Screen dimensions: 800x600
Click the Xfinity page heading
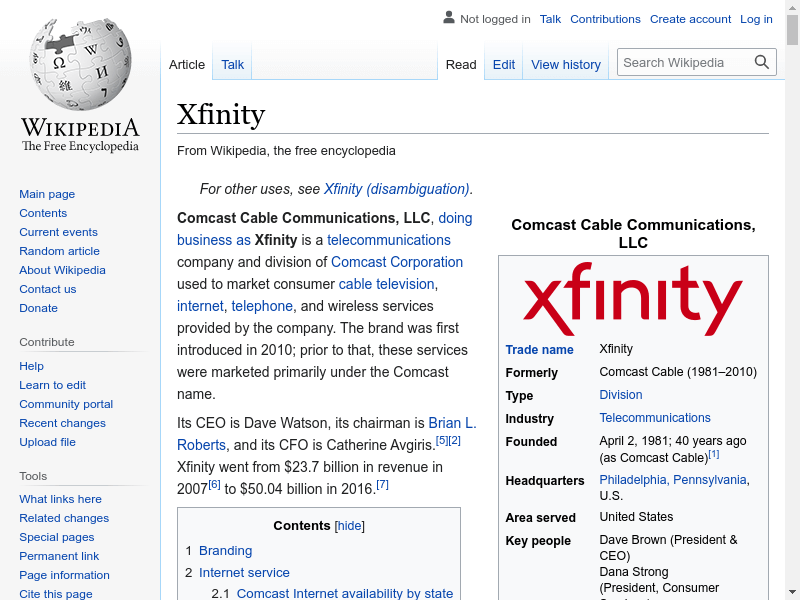click(221, 114)
